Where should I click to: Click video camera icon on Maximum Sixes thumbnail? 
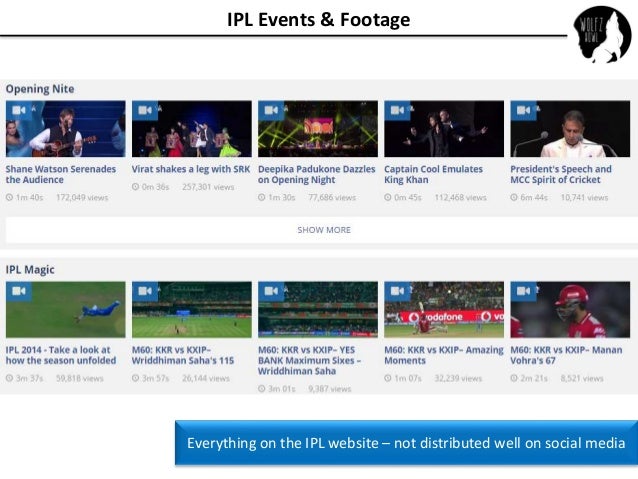(x=271, y=291)
